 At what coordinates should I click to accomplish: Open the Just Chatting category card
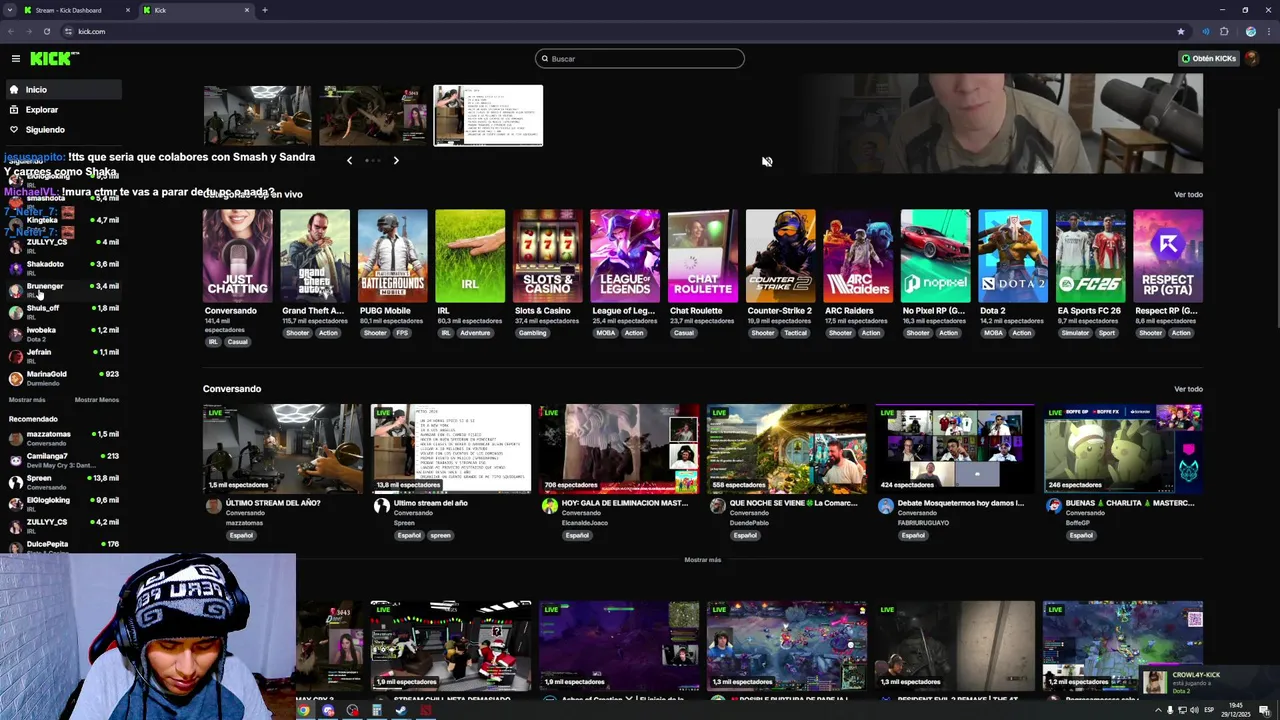point(237,256)
